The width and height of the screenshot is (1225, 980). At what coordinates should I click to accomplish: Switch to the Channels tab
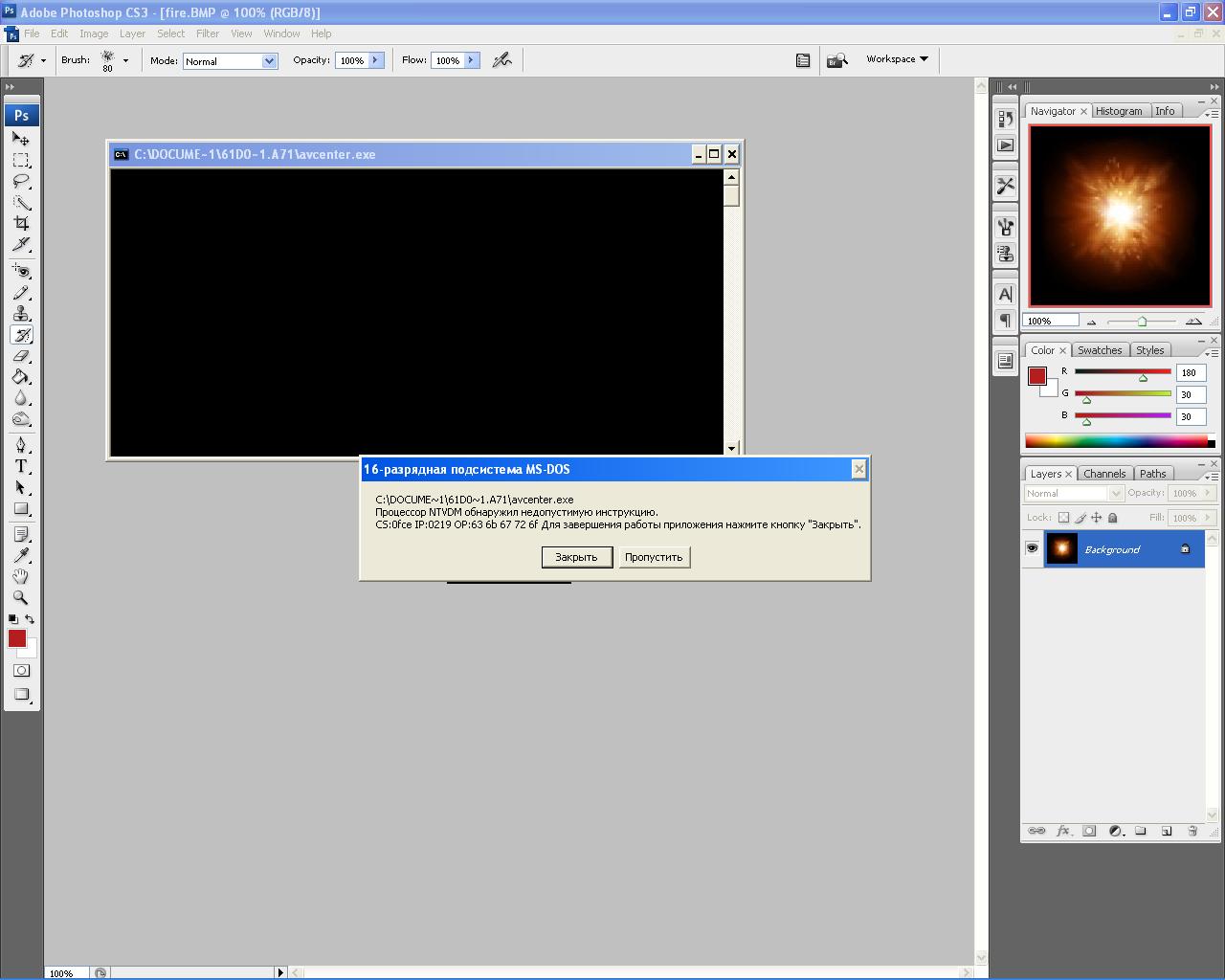[x=1103, y=474]
